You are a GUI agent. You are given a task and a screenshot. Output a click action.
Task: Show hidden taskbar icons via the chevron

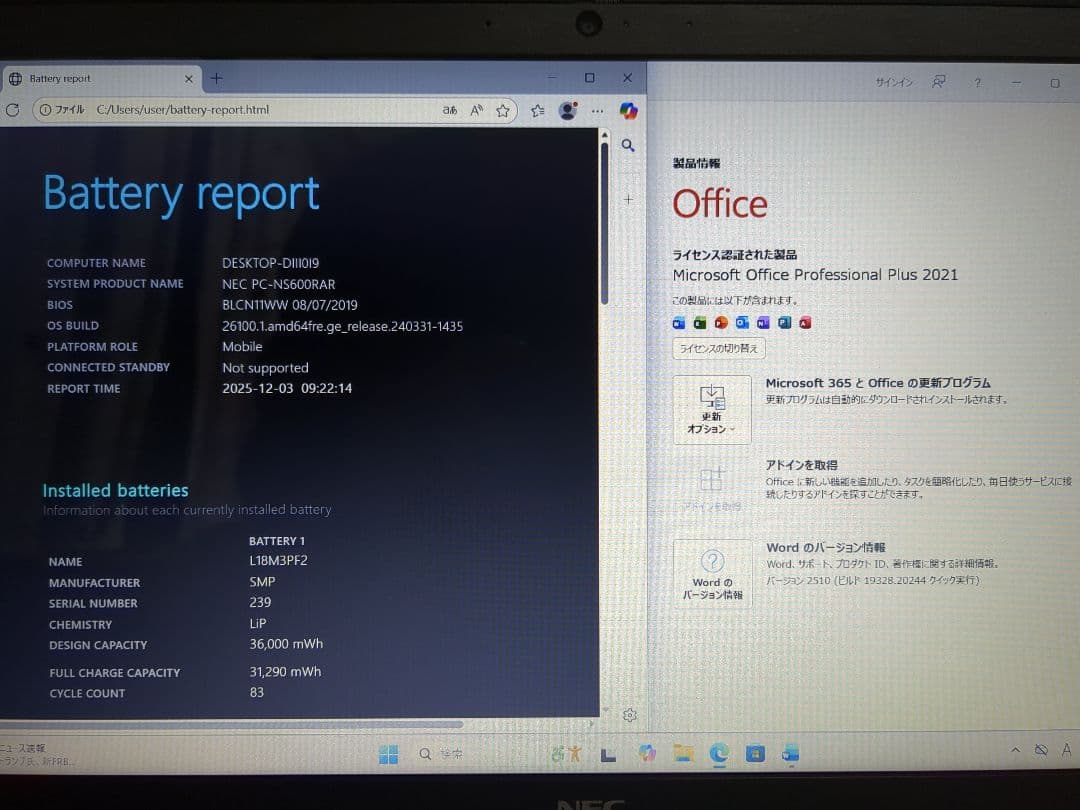(x=1015, y=749)
